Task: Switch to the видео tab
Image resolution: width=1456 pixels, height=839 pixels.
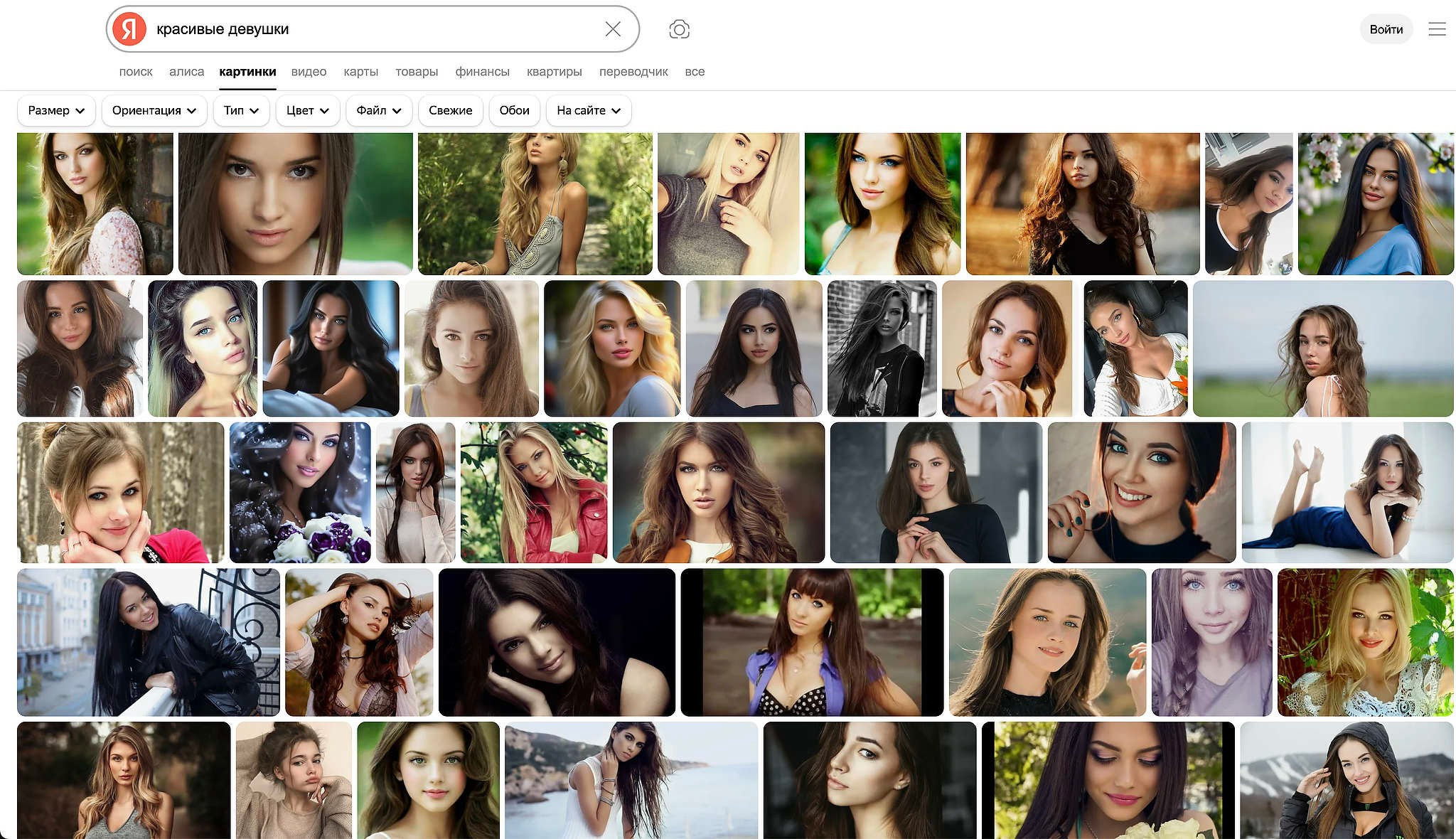Action: coord(309,72)
